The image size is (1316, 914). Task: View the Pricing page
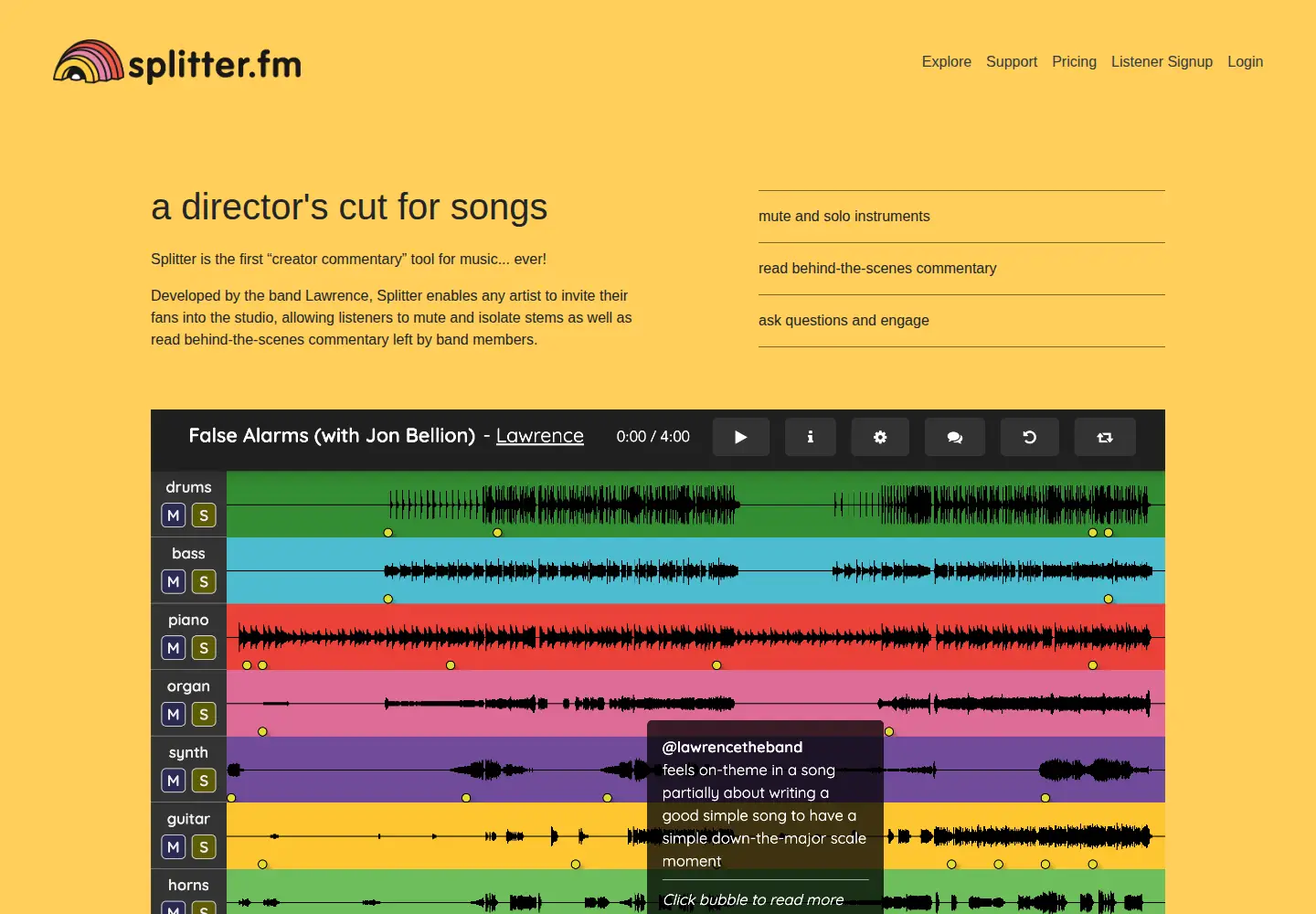pos(1074,62)
